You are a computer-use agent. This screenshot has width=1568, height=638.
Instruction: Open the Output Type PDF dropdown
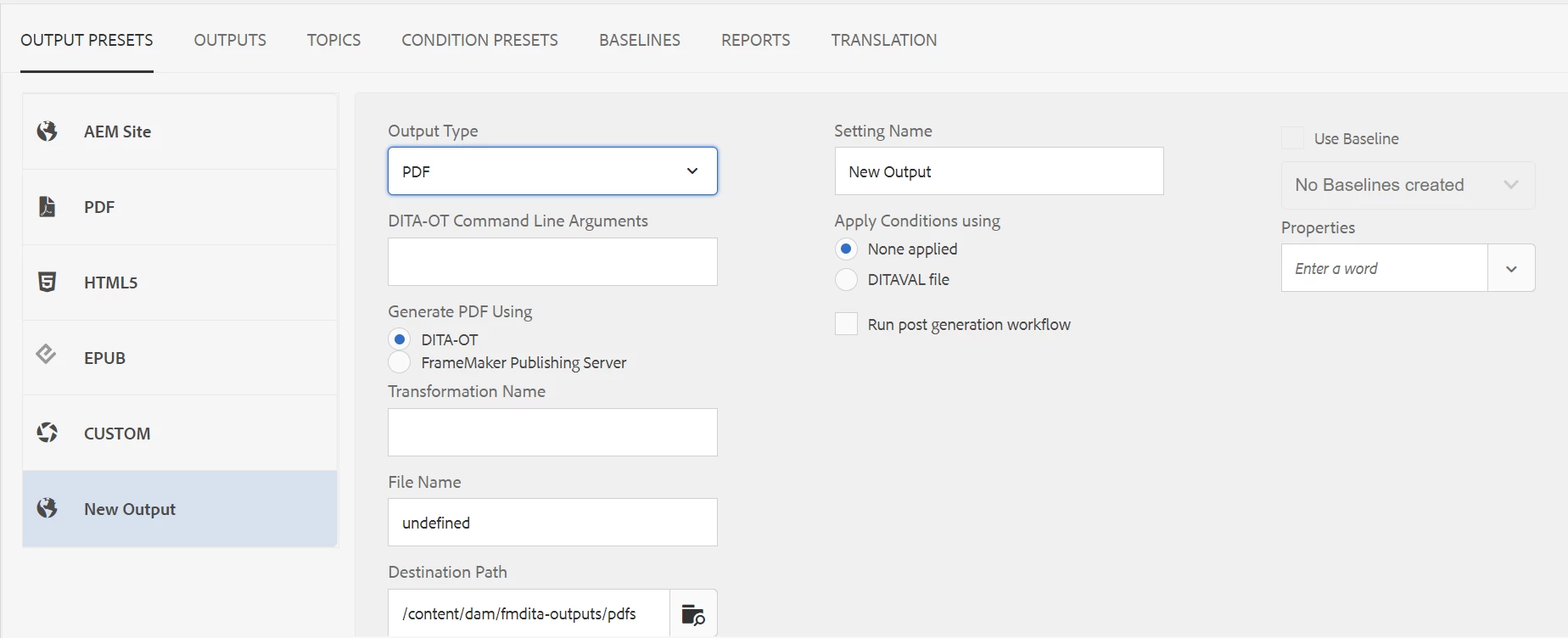click(552, 171)
